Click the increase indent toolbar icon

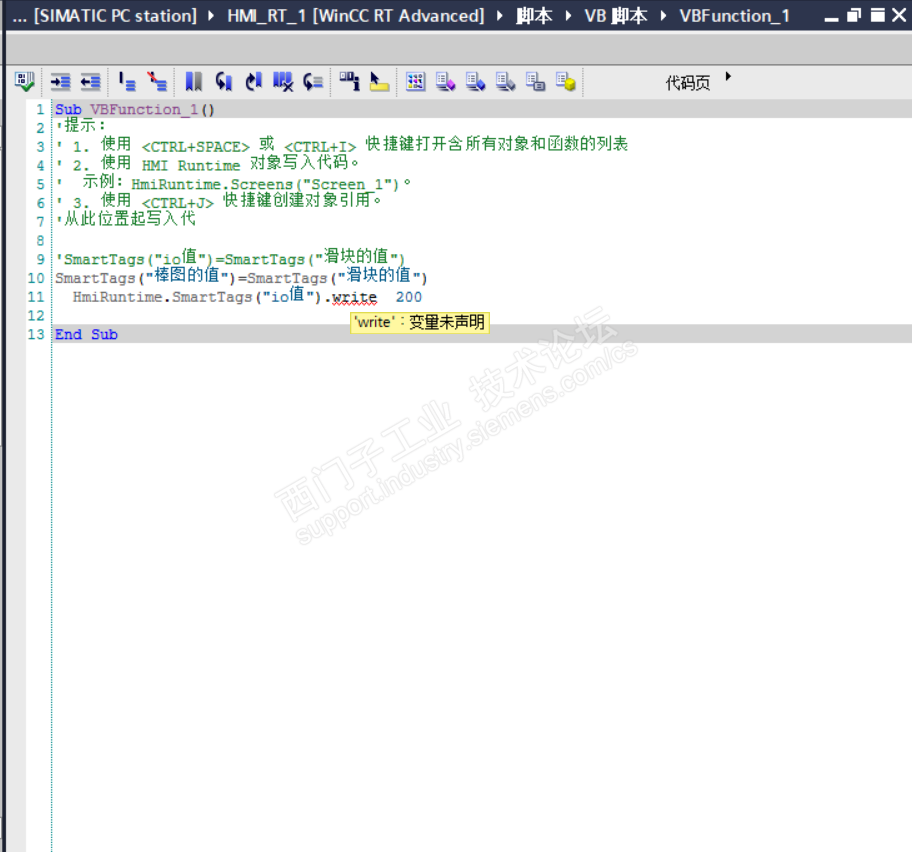tap(60, 81)
